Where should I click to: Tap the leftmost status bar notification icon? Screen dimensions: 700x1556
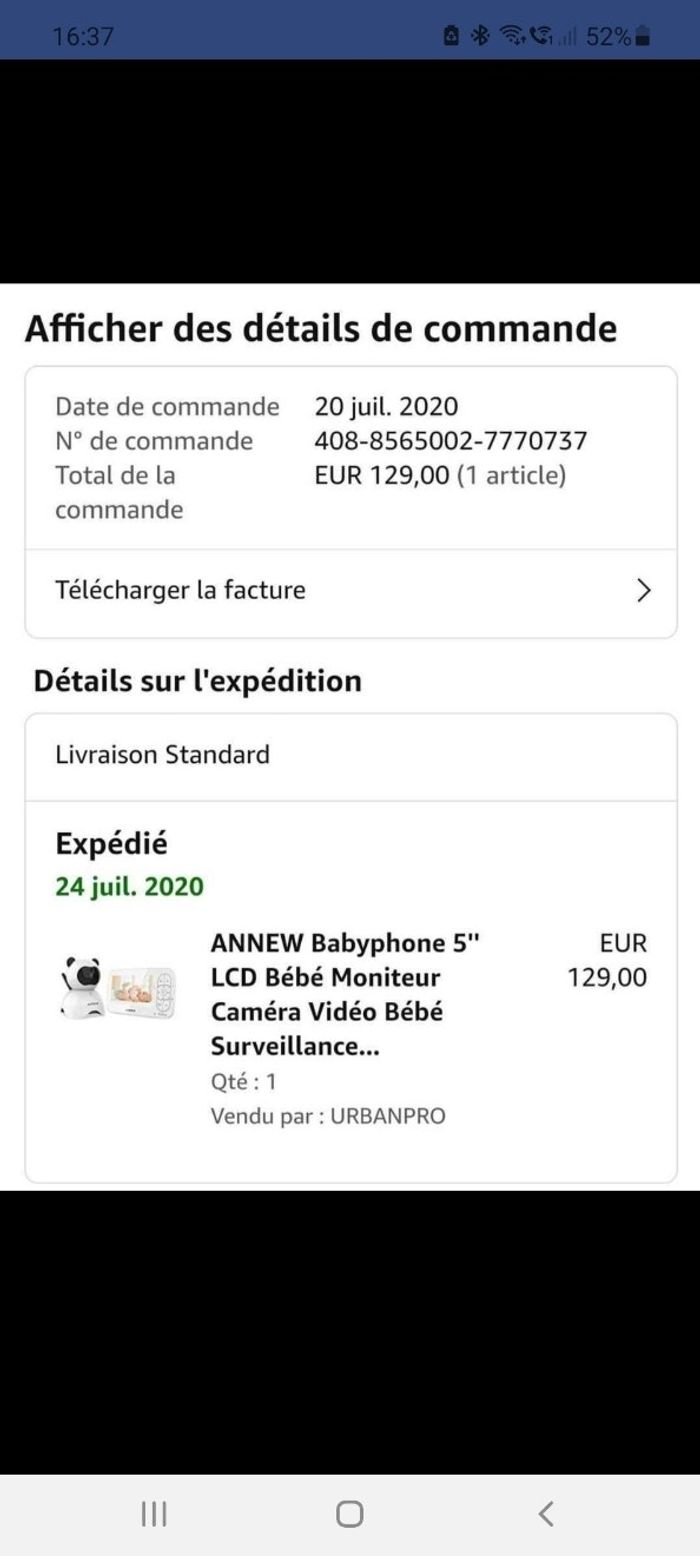click(x=453, y=37)
